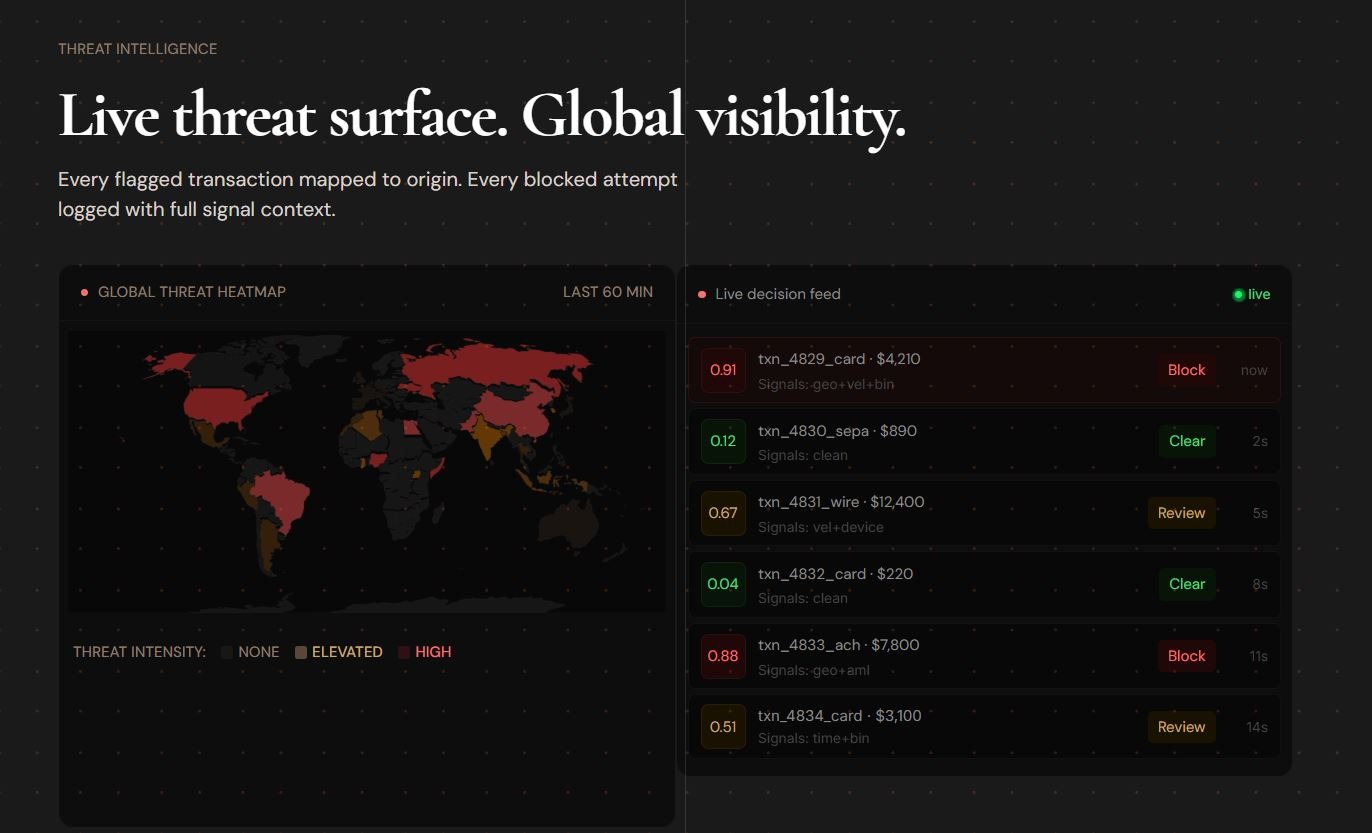Image resolution: width=1372 pixels, height=833 pixels.
Task: Click txn_4830_sepa · $890 text
Action: click(x=837, y=431)
